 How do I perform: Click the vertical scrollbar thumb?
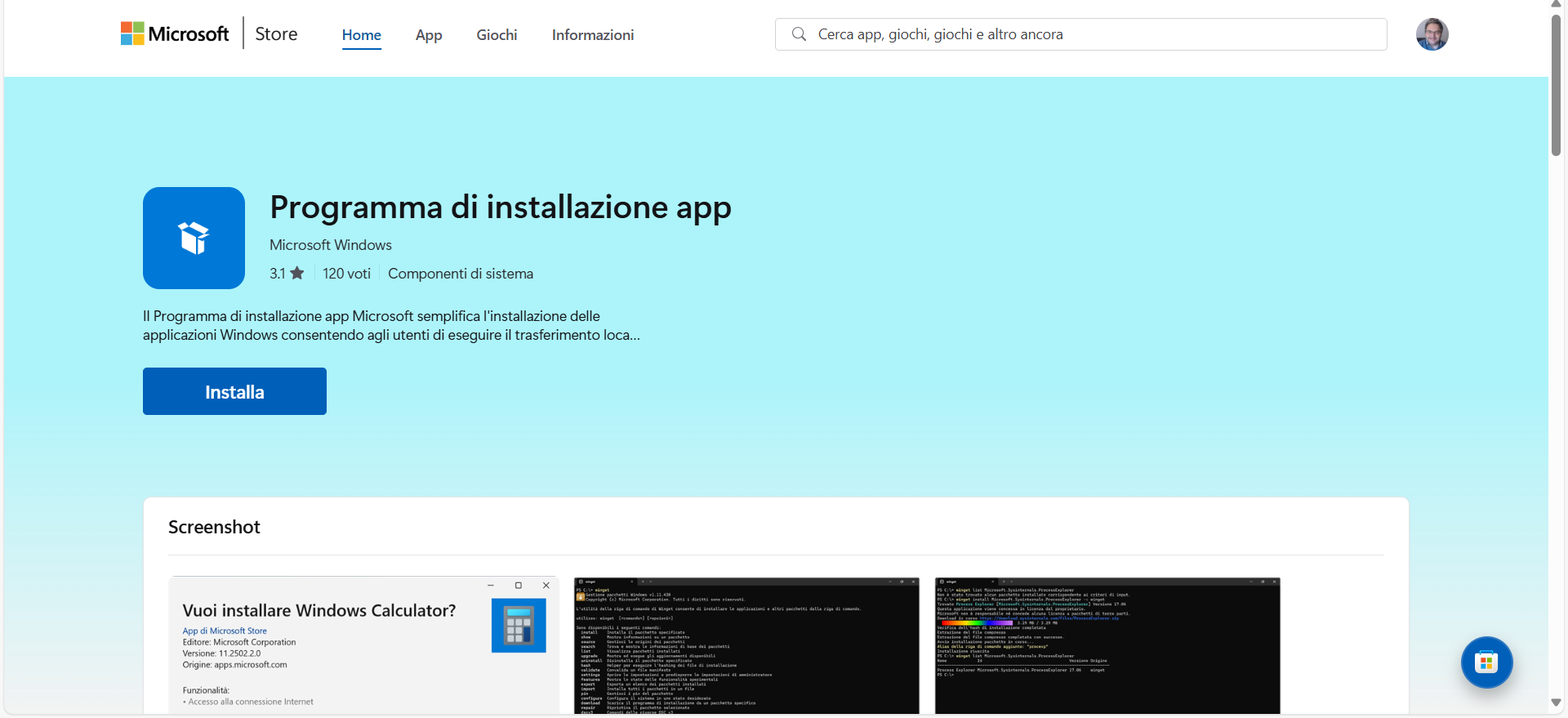pyautogui.click(x=1557, y=84)
